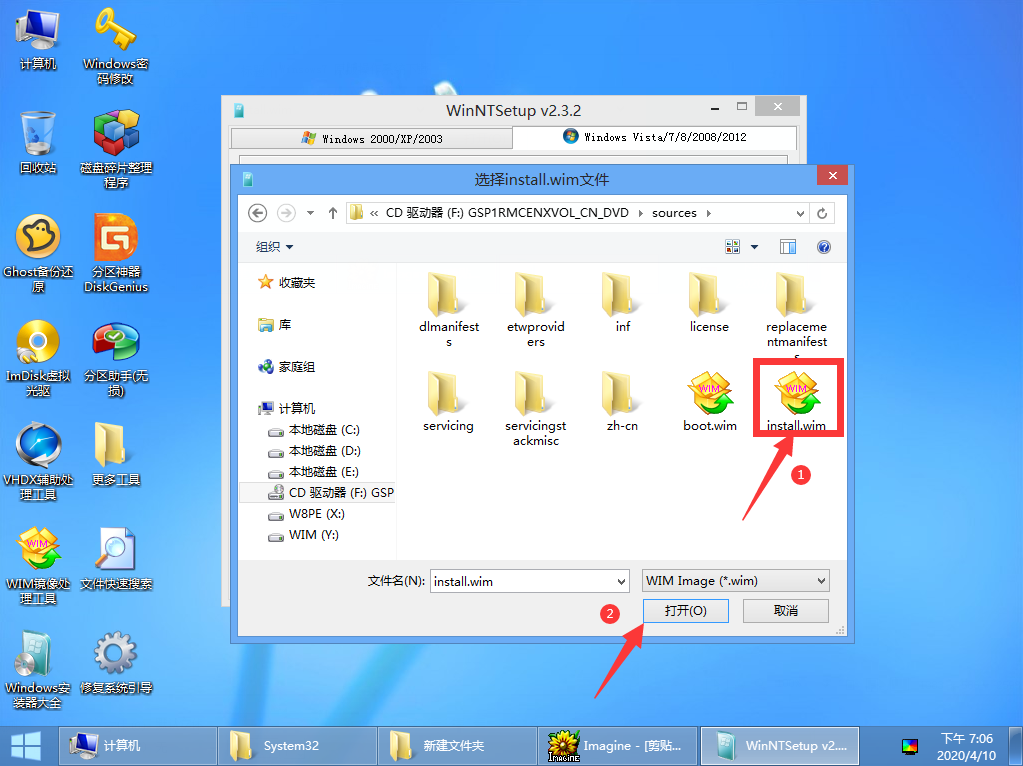Click the 打开(O) open button
This screenshot has height=766, width=1023.
click(685, 611)
